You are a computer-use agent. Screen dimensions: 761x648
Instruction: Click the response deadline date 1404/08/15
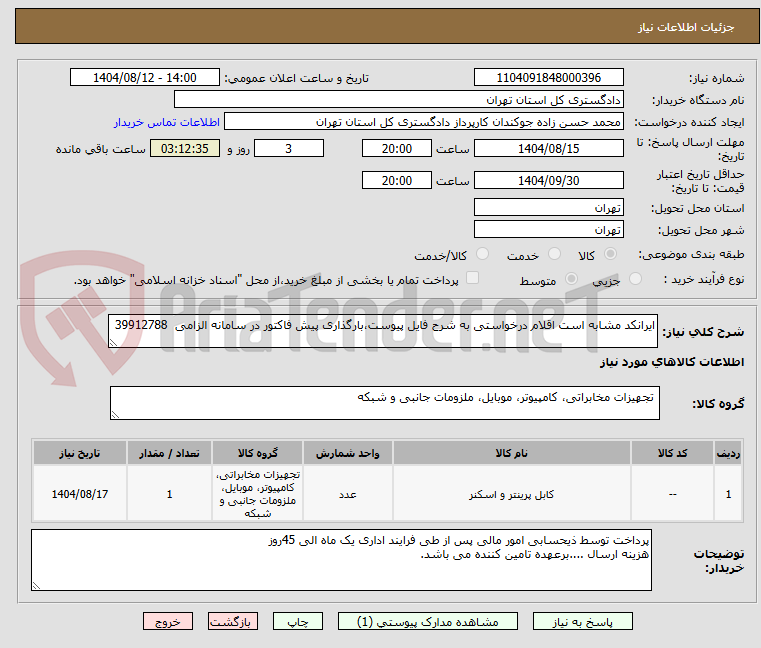tap(548, 149)
